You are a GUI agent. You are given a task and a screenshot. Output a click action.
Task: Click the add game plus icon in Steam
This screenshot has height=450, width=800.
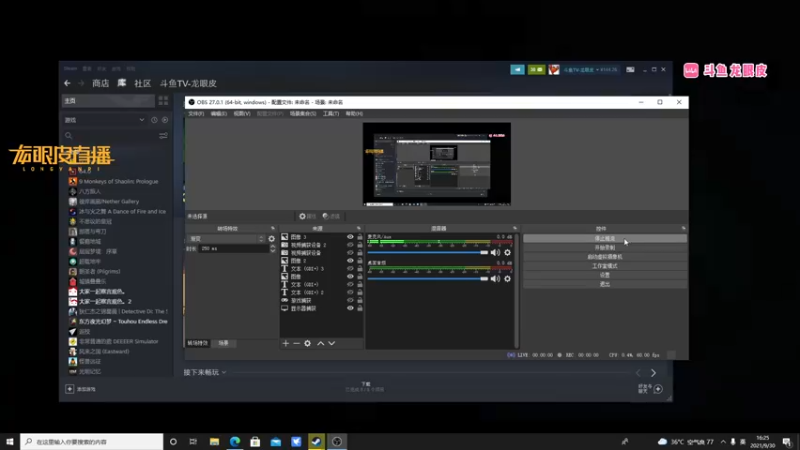pyautogui.click(x=69, y=389)
